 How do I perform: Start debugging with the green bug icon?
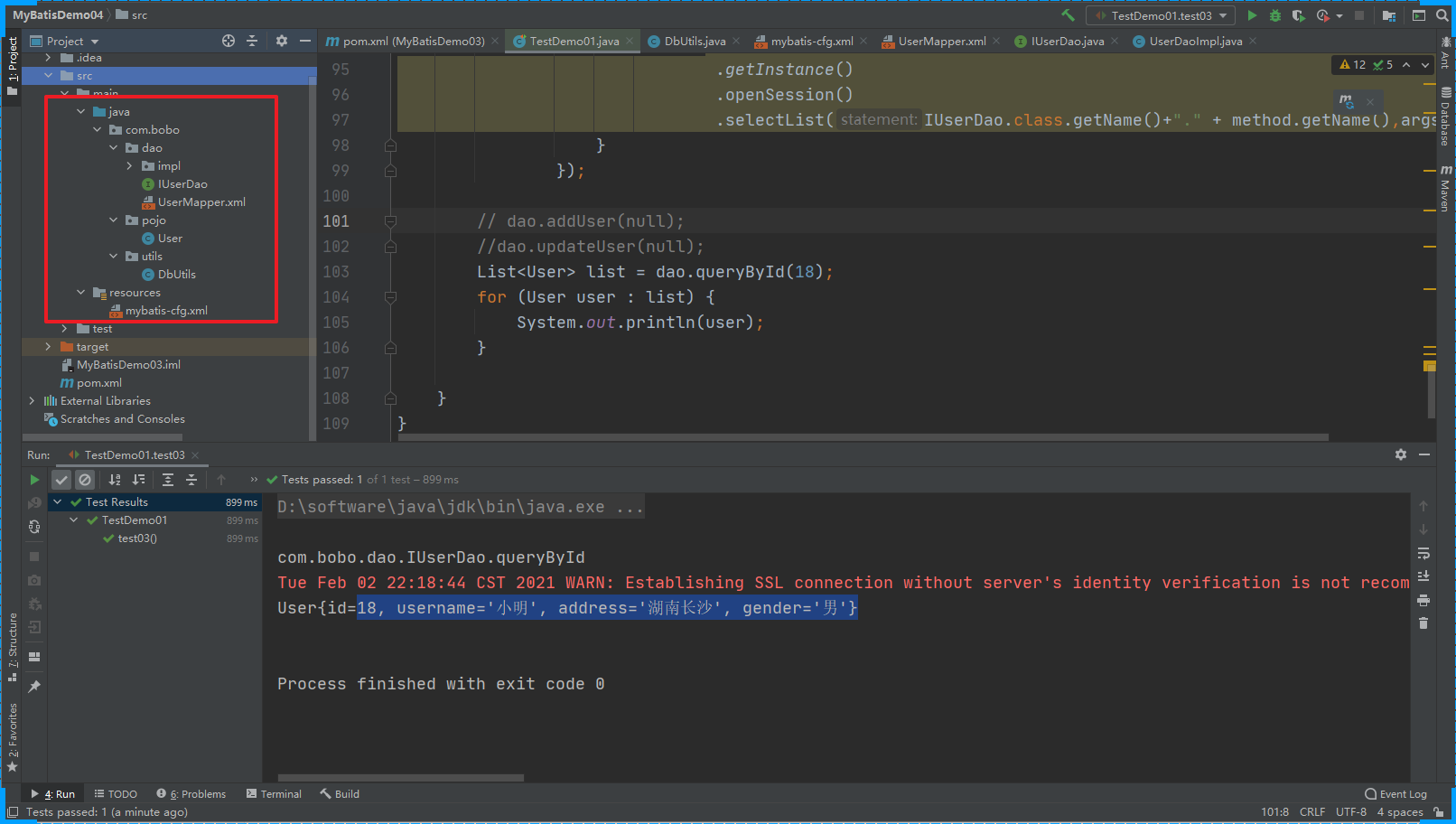click(x=1275, y=15)
